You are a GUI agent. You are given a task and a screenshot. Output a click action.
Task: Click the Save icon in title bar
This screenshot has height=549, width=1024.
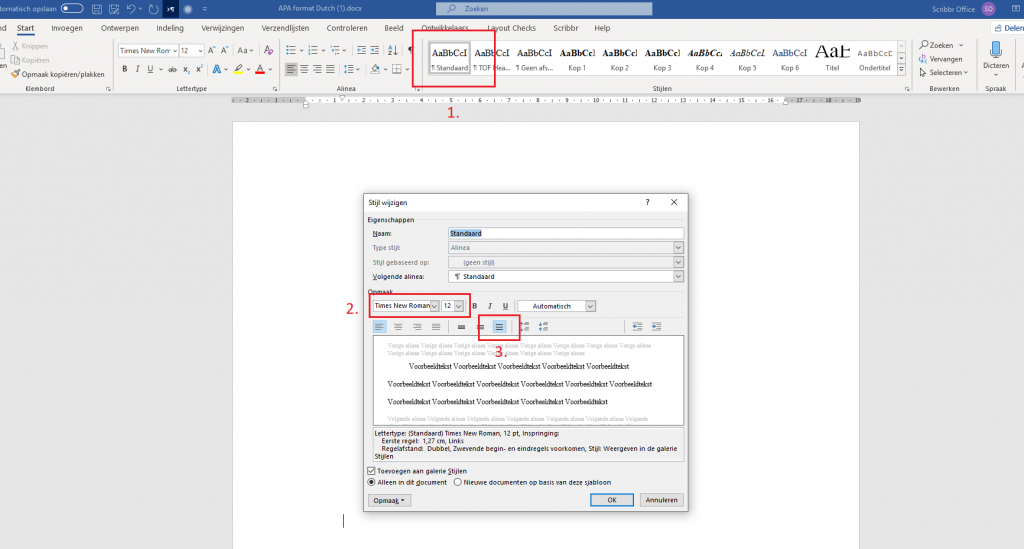point(97,9)
